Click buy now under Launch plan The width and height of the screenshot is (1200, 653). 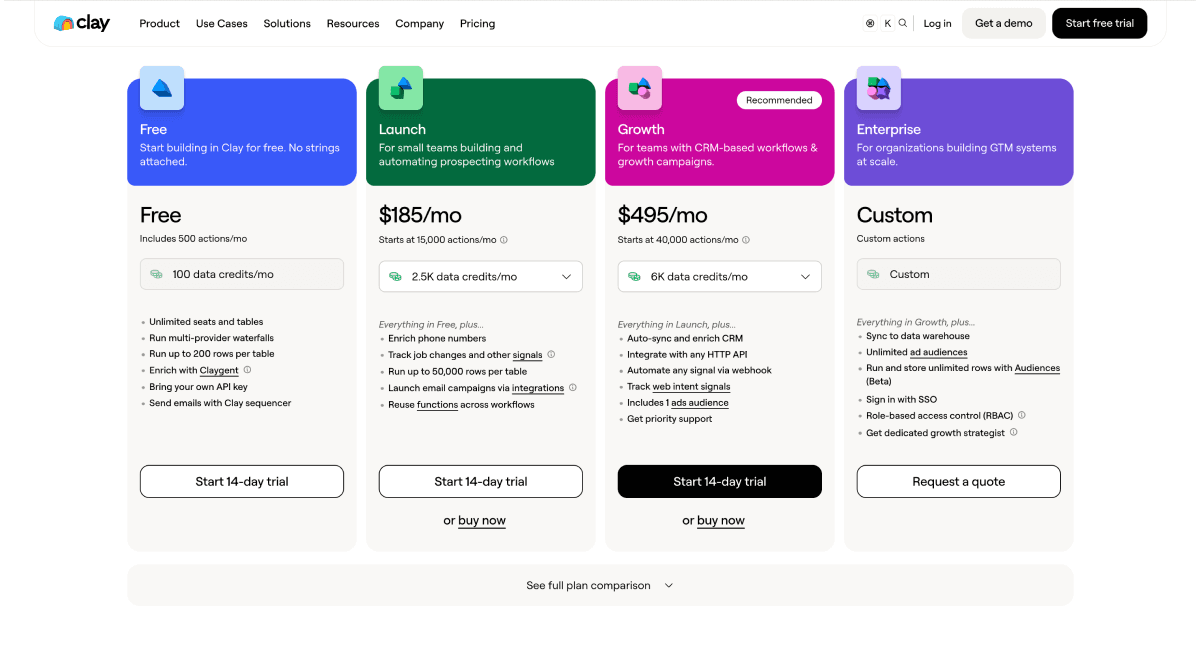[482, 520]
